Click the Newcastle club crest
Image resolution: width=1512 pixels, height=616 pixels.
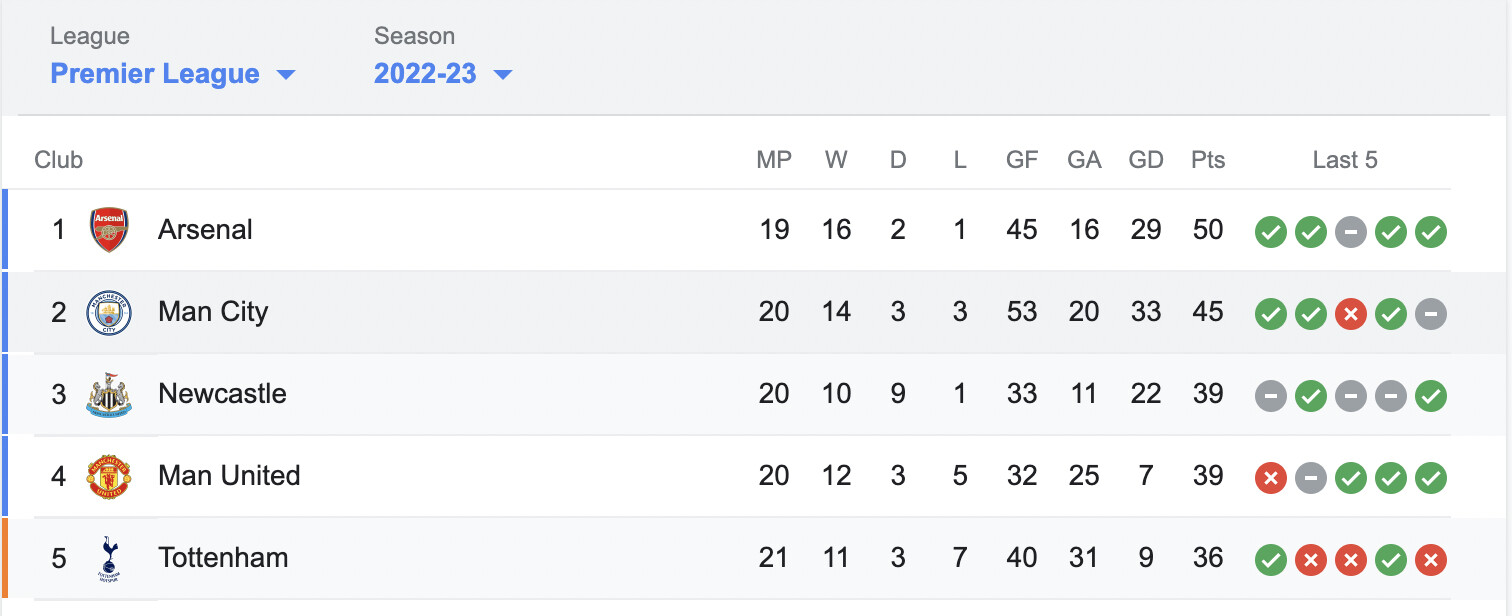[109, 394]
